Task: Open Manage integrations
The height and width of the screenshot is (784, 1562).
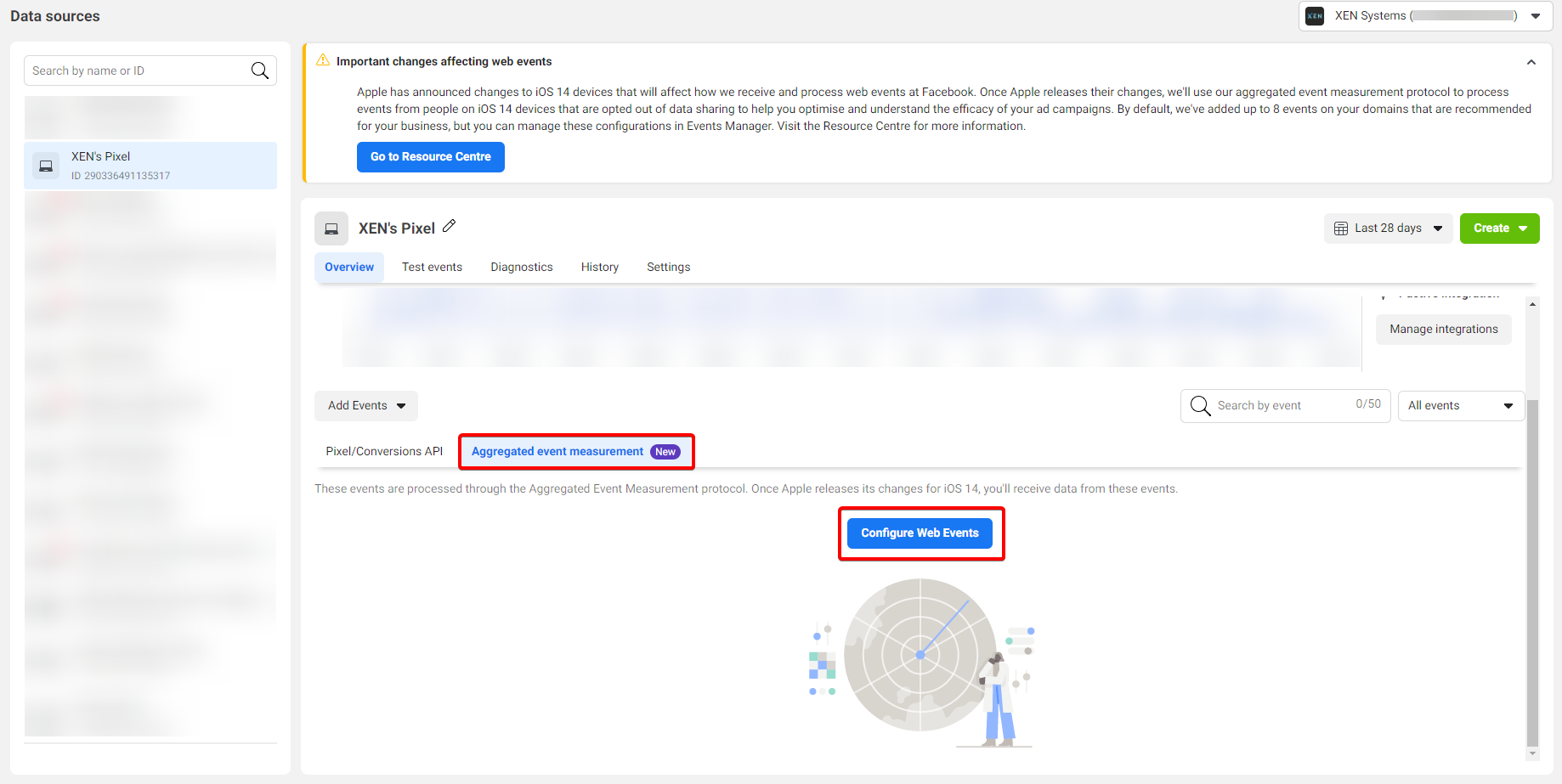Action: pos(1443,329)
